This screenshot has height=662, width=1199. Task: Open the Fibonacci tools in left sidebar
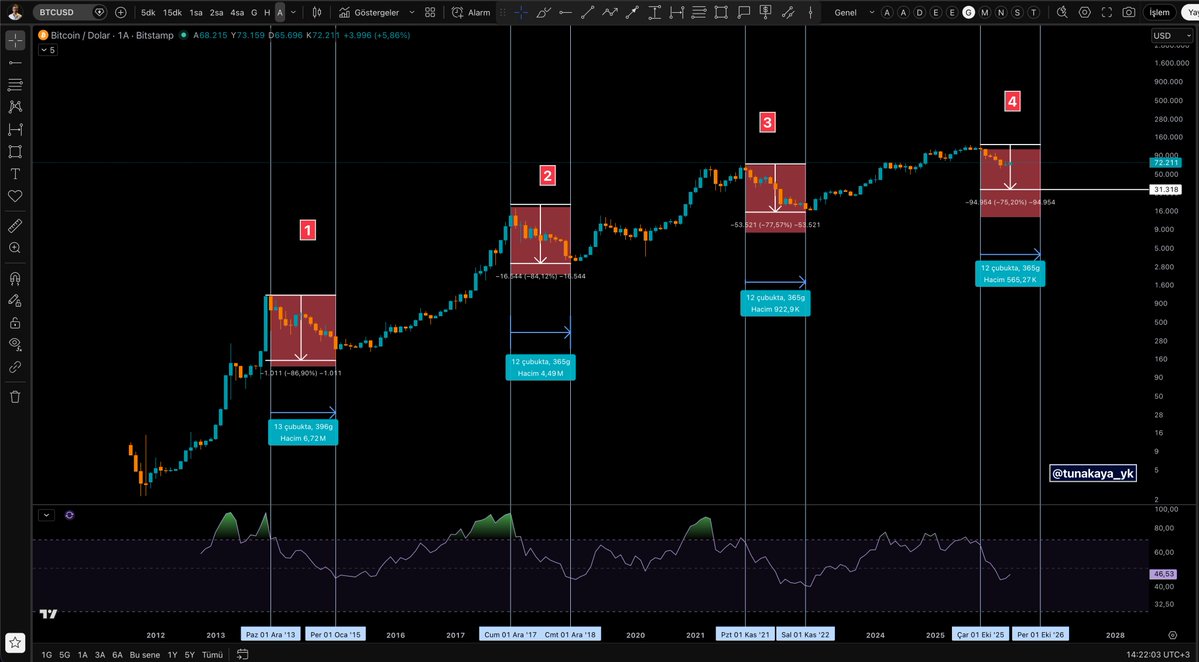click(x=15, y=84)
